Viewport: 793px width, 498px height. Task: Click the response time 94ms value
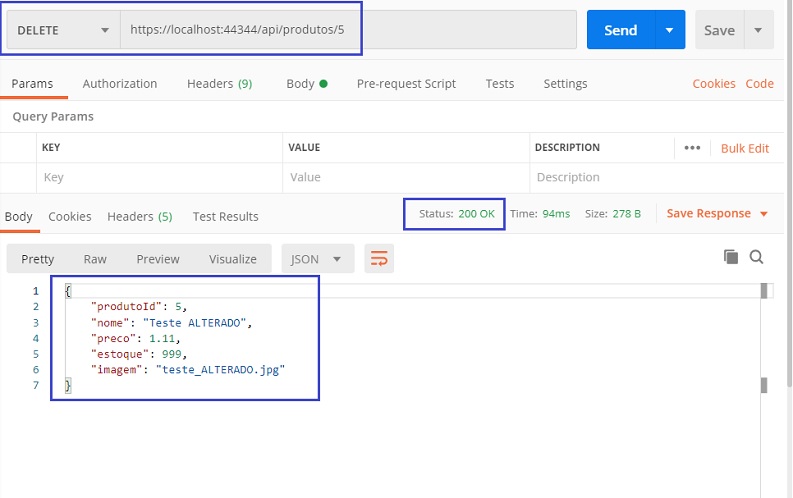(x=556, y=214)
